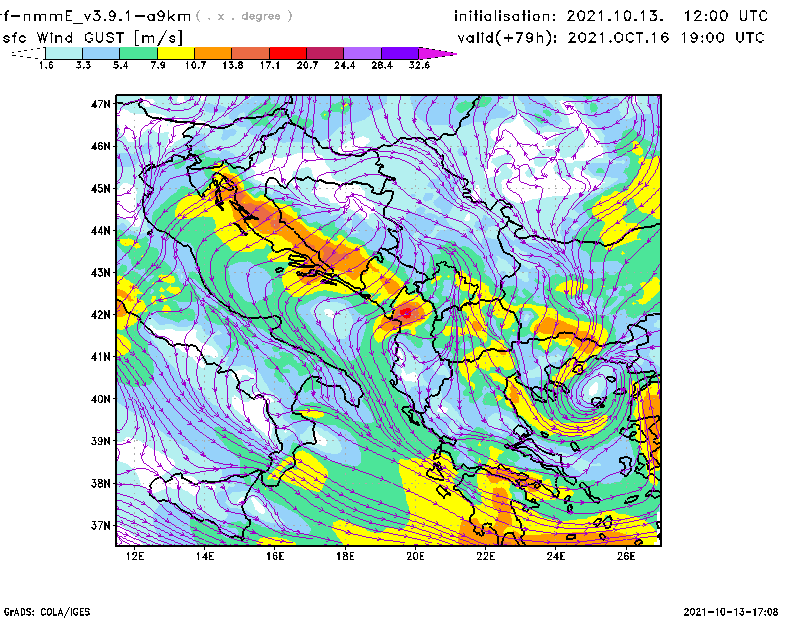Click the 40N latitude label
This screenshot has height=618, width=800.
coord(101,399)
